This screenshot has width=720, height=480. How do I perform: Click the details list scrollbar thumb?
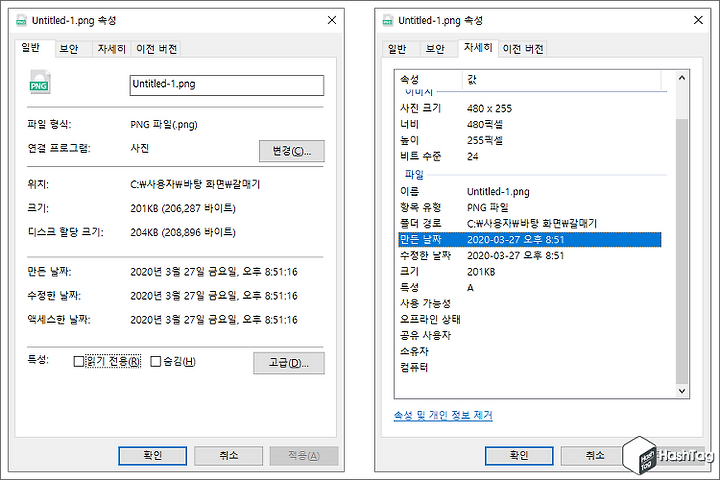[x=682, y=250]
